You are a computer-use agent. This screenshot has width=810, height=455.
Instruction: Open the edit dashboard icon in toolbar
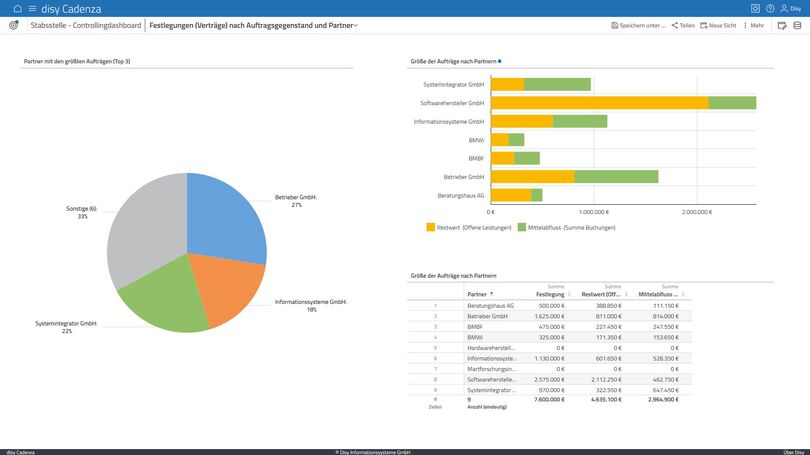[782, 25]
